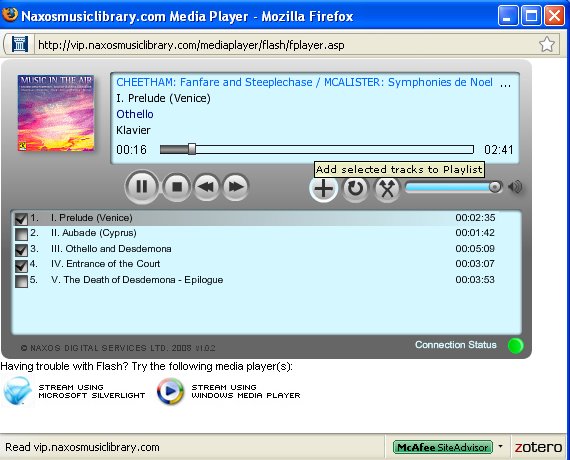This screenshot has width=570, height=460.
Task: Stream using Windows Media Player link
Action: coord(246,391)
